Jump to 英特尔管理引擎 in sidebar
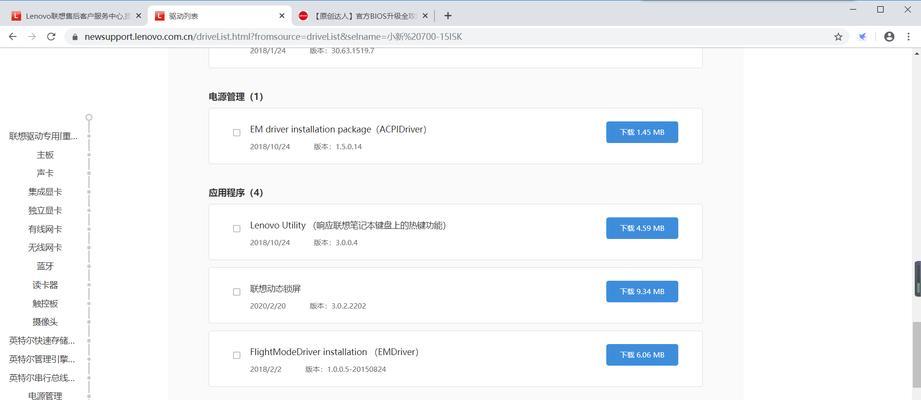Viewport: 921px width, 400px height. click(43, 359)
